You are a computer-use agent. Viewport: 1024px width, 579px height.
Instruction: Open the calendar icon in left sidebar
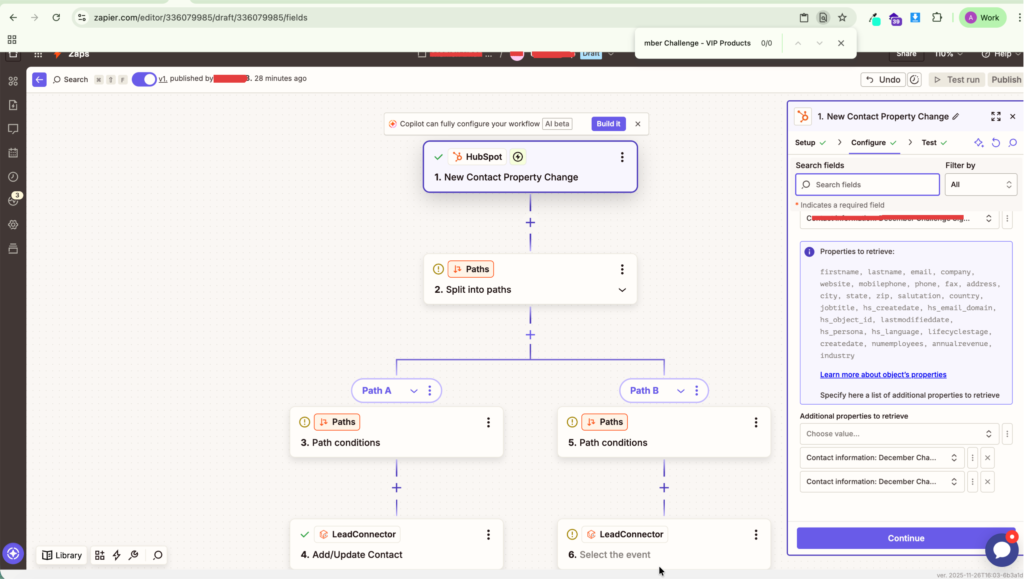12,153
